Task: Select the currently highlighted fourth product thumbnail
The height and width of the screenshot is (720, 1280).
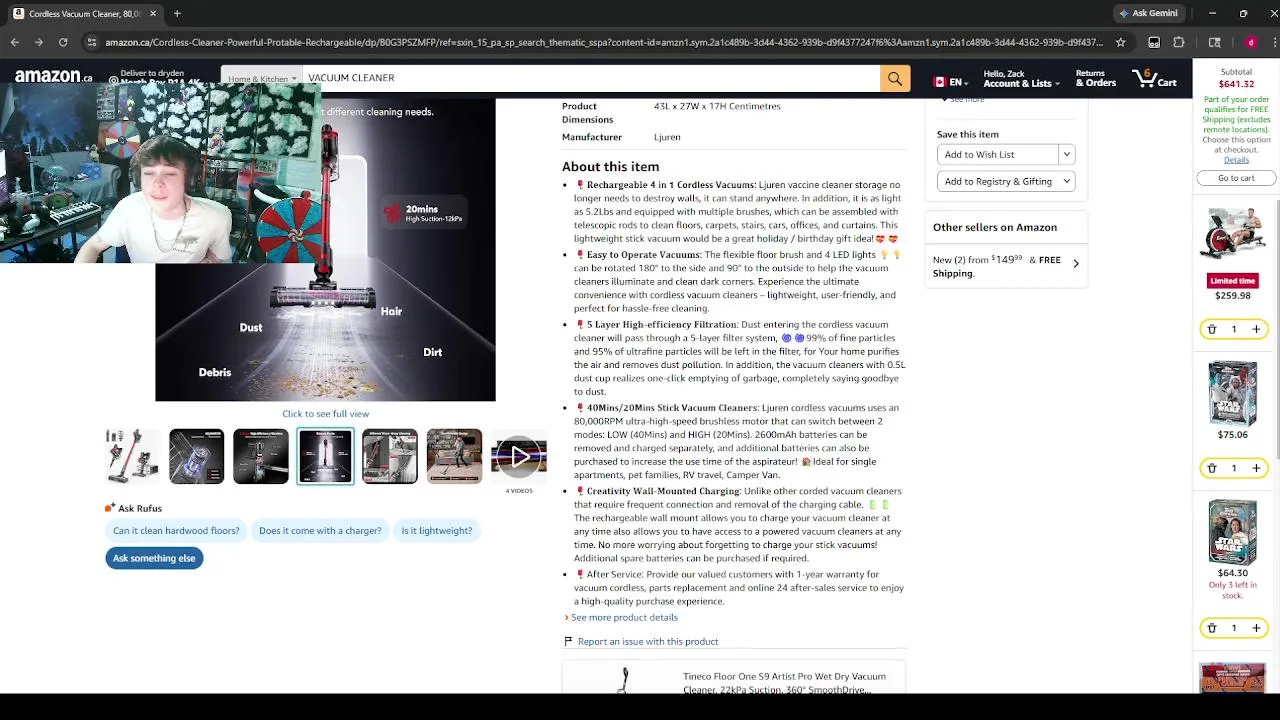Action: pos(325,456)
